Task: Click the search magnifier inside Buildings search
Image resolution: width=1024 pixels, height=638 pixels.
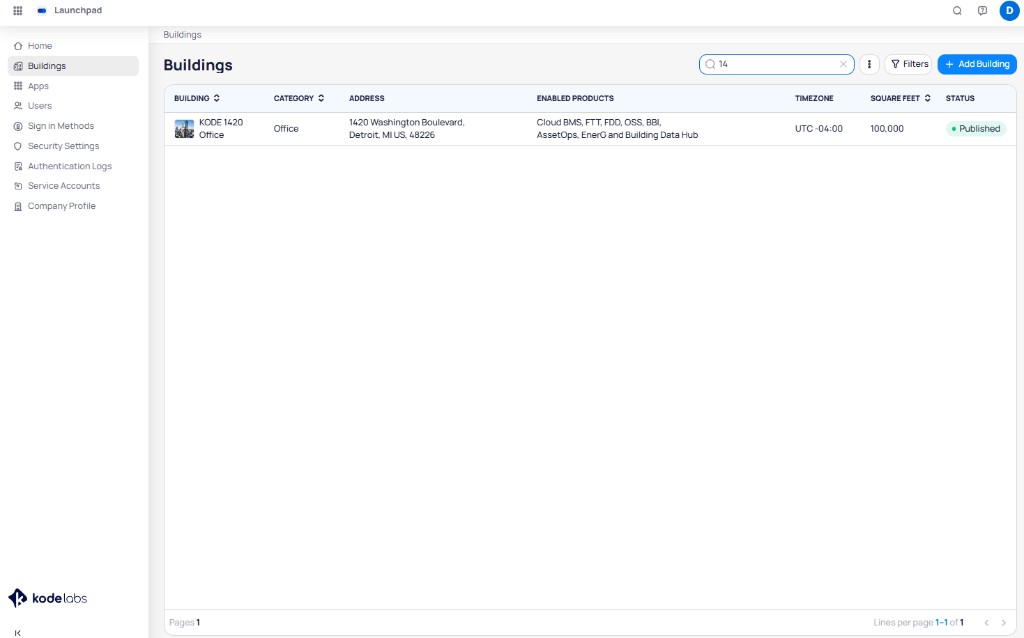Action: click(710, 64)
